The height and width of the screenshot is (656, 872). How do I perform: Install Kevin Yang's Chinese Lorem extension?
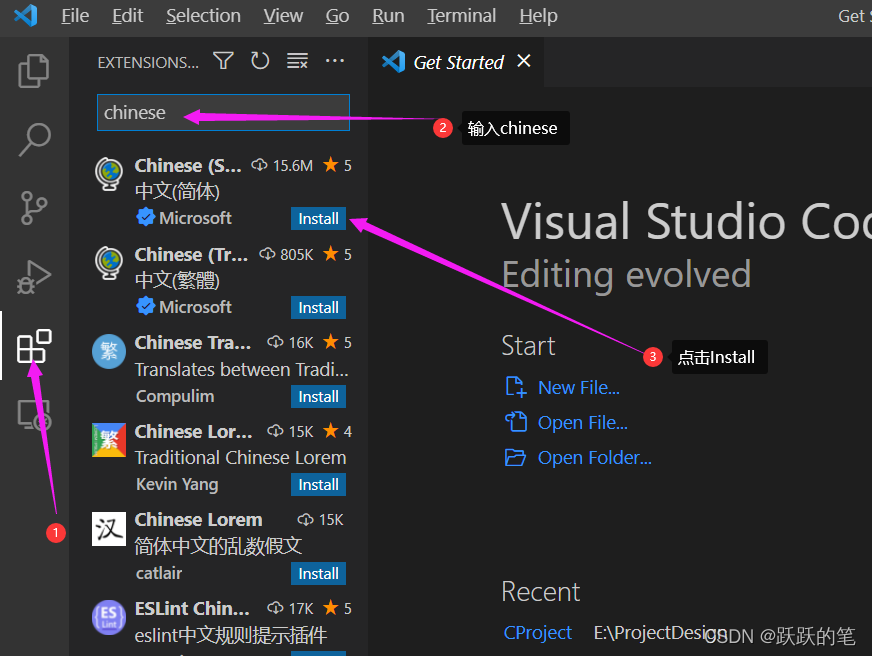[x=318, y=484]
